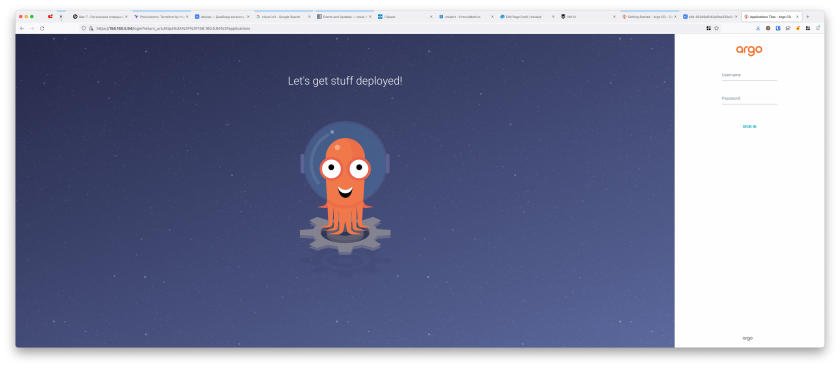Click the browser forward arrow
Screen dimensions: 840x368
[x=32, y=28]
